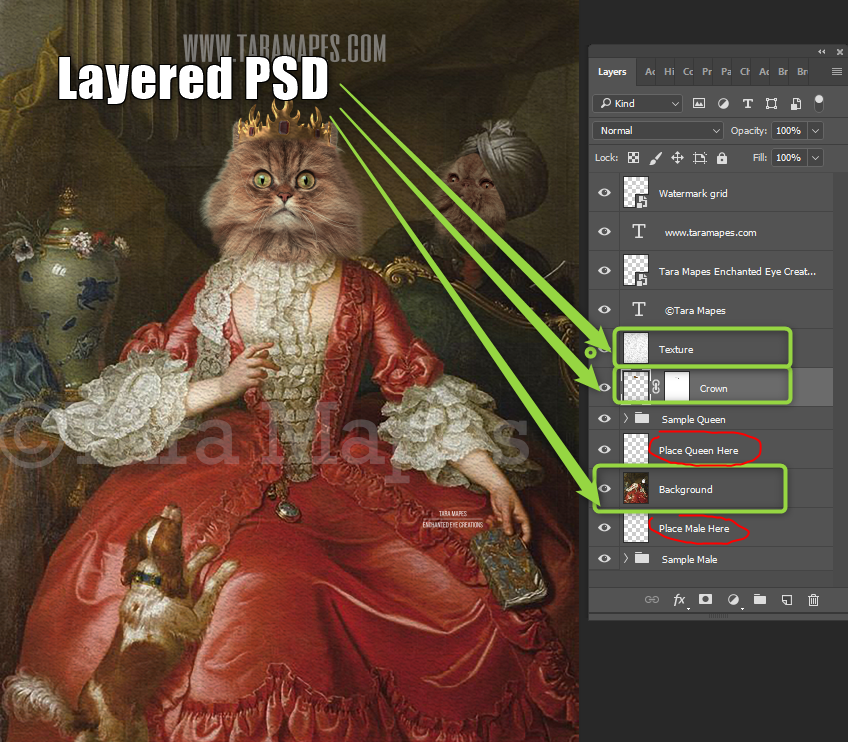Add a layer mask

pos(705,599)
